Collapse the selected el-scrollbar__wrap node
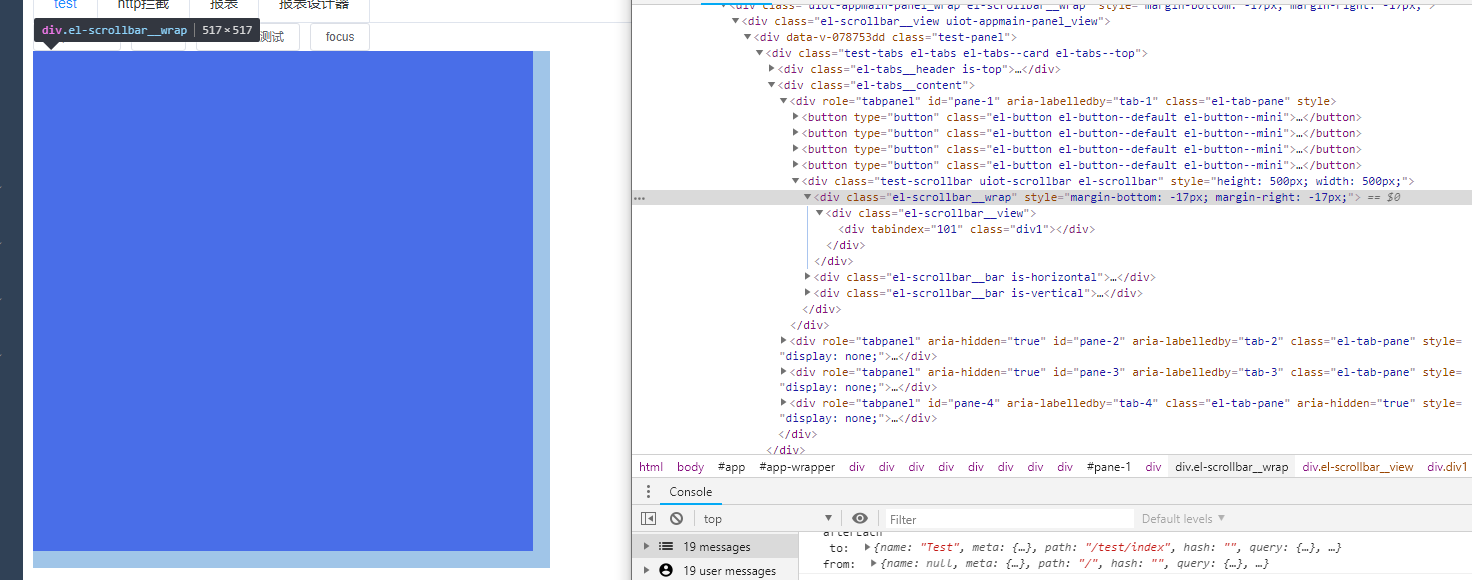Viewport: 1472px width, 580px height. pos(808,197)
